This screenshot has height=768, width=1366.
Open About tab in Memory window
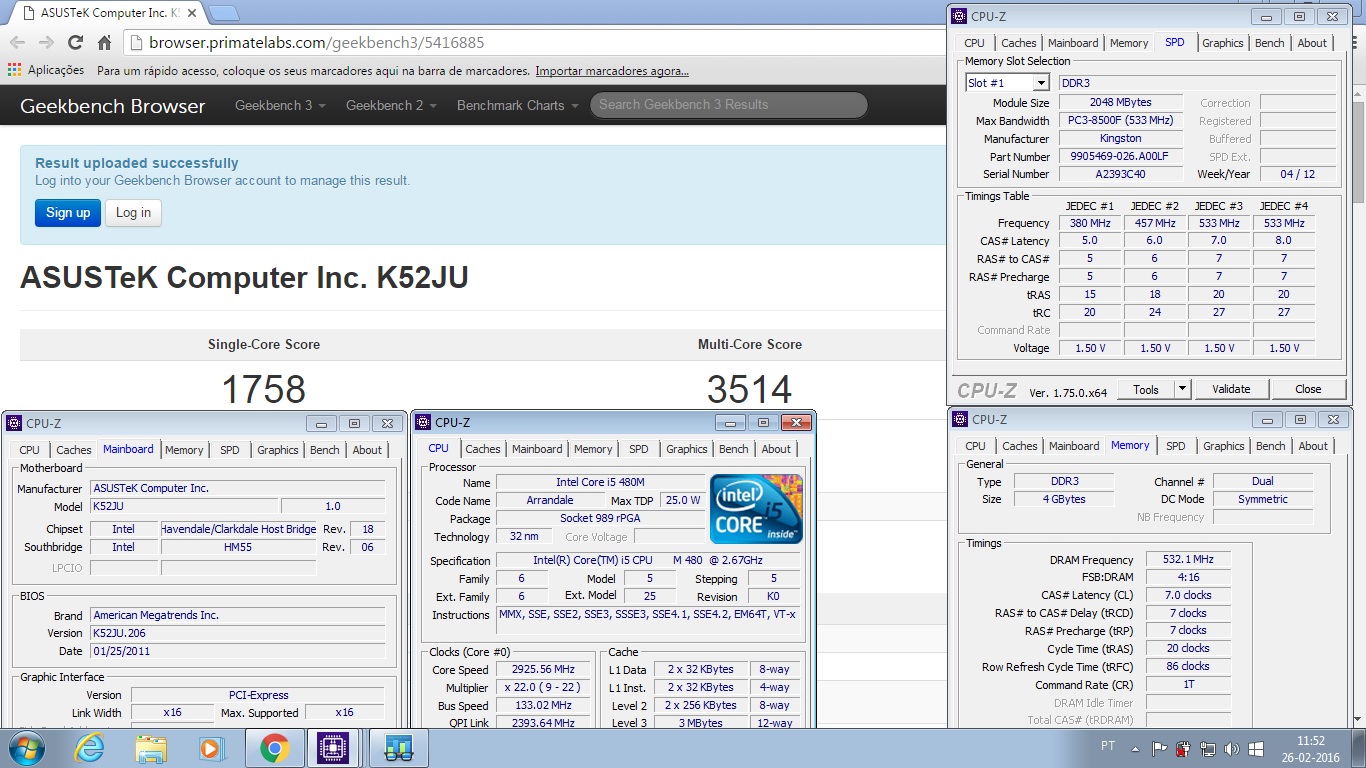point(1313,446)
